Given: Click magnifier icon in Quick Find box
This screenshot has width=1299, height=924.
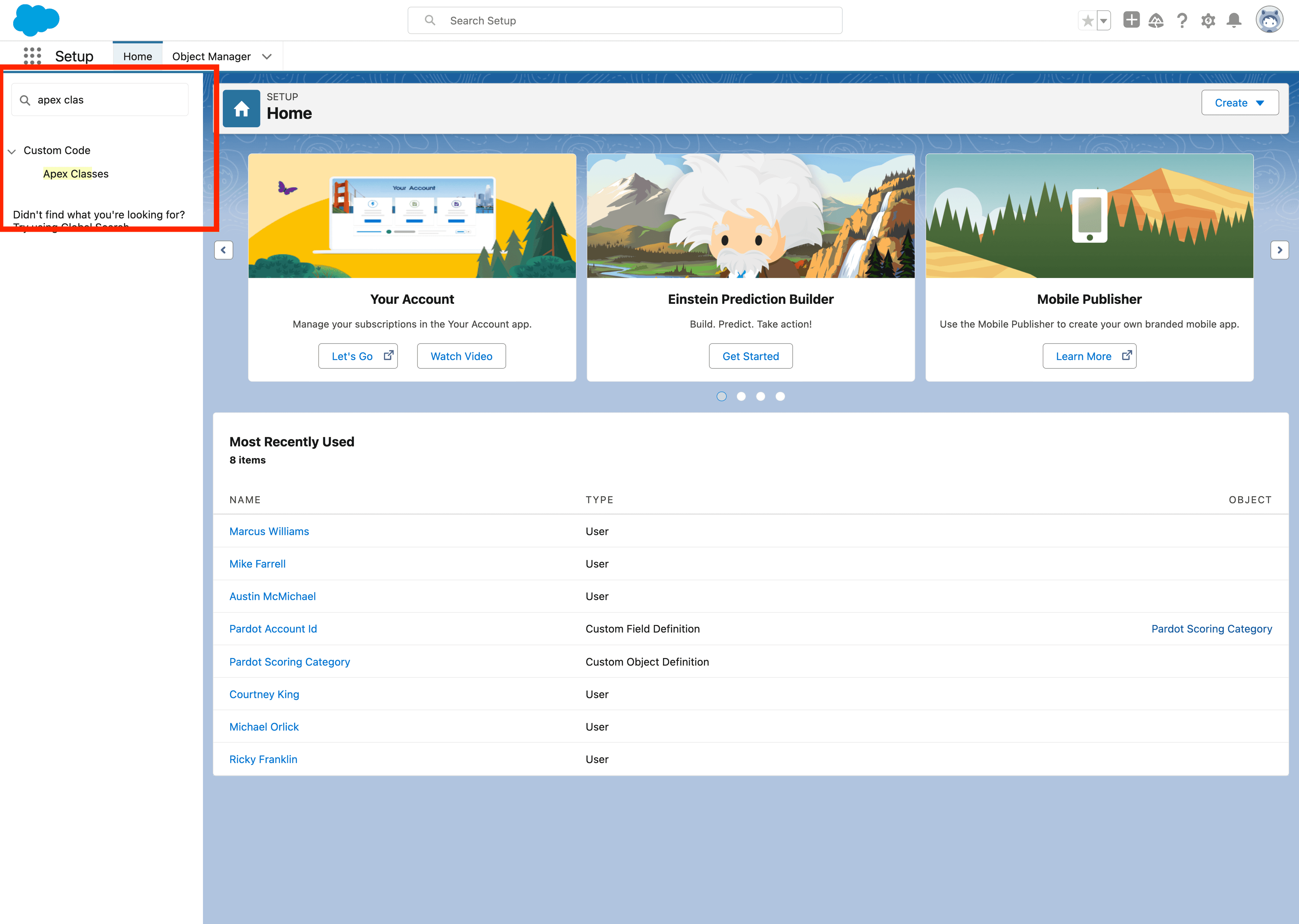Looking at the screenshot, I should point(25,100).
